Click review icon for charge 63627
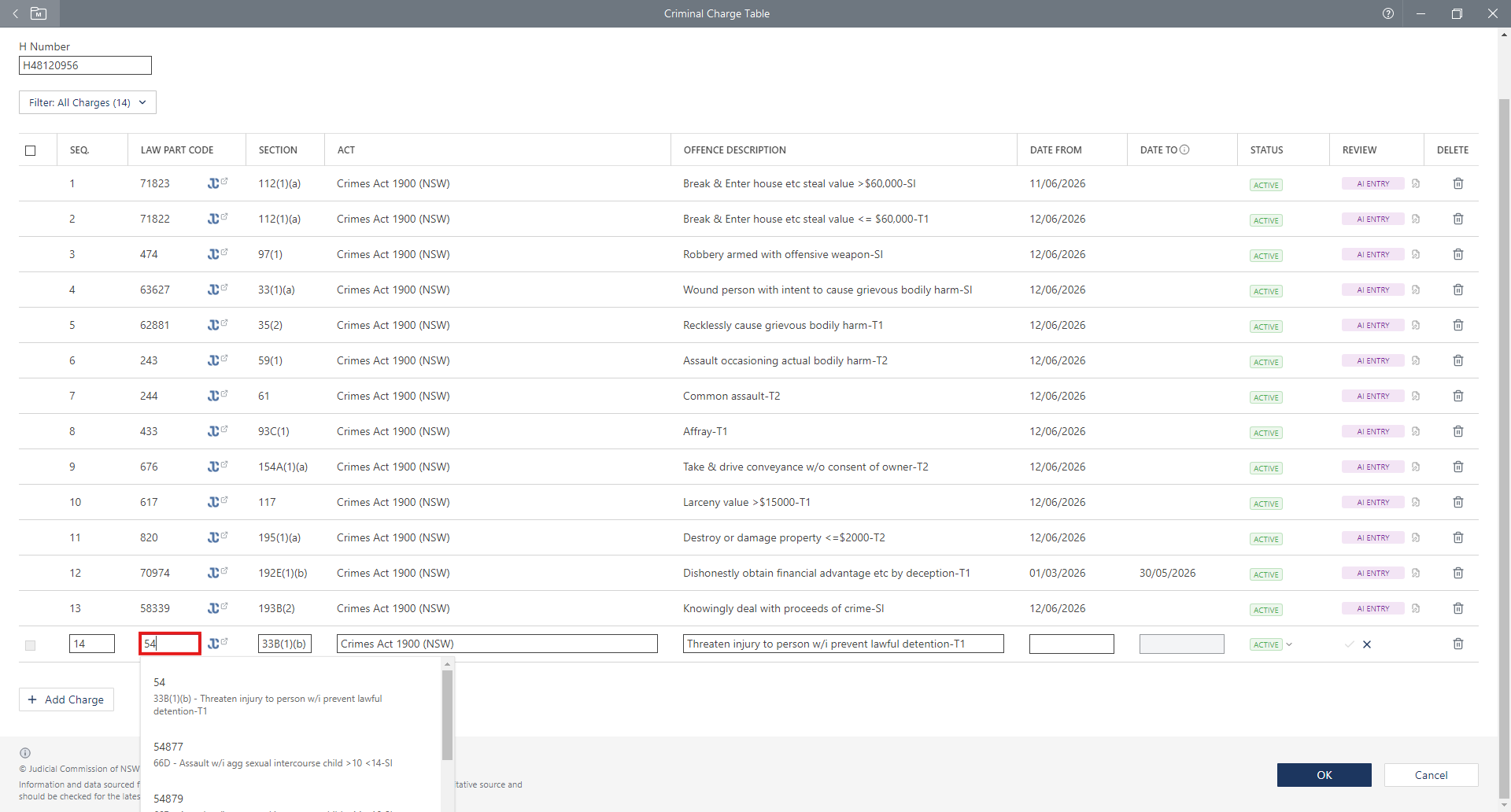This screenshot has height=812, width=1511. coord(1416,290)
